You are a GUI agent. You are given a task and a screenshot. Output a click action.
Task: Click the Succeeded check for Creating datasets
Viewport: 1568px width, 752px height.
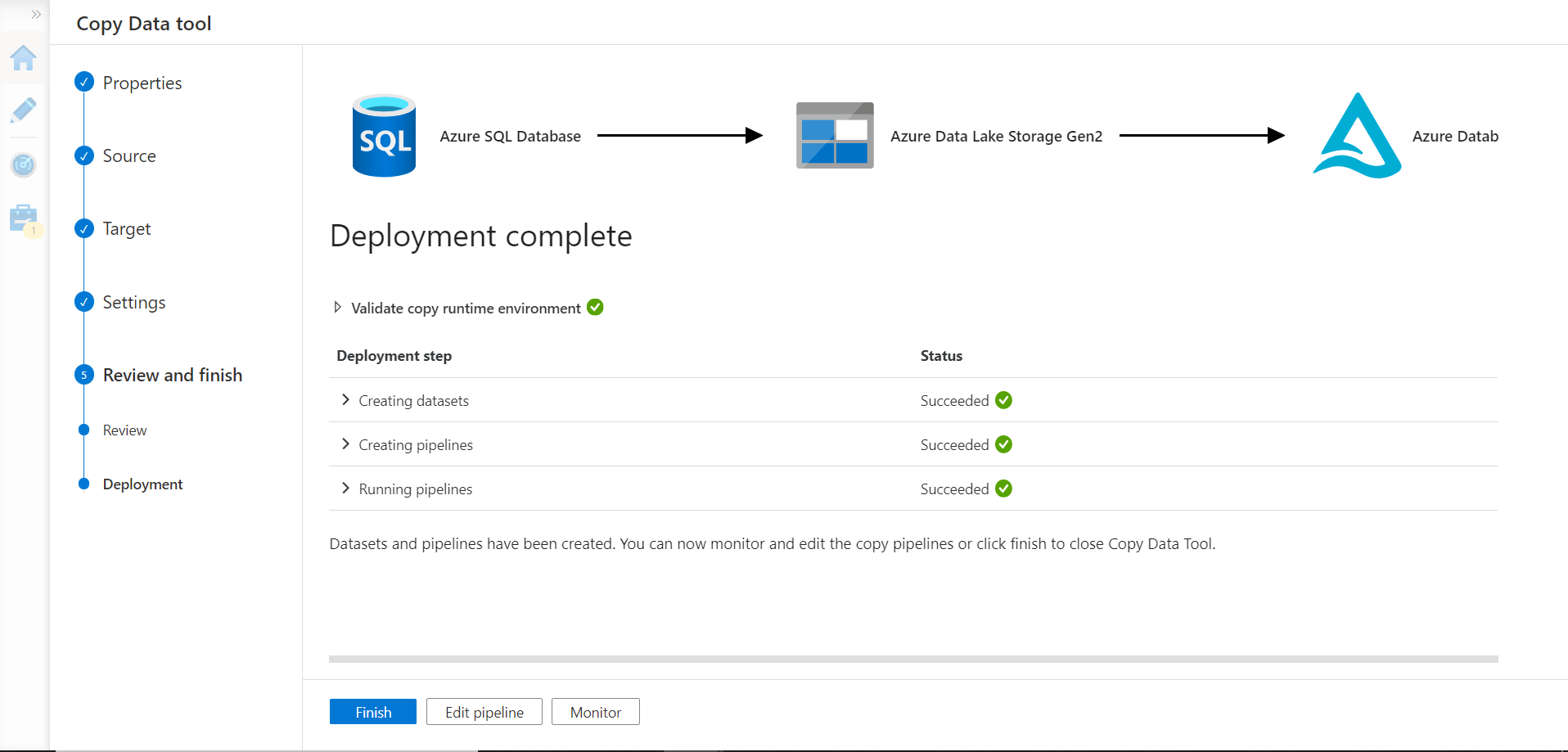1003,400
